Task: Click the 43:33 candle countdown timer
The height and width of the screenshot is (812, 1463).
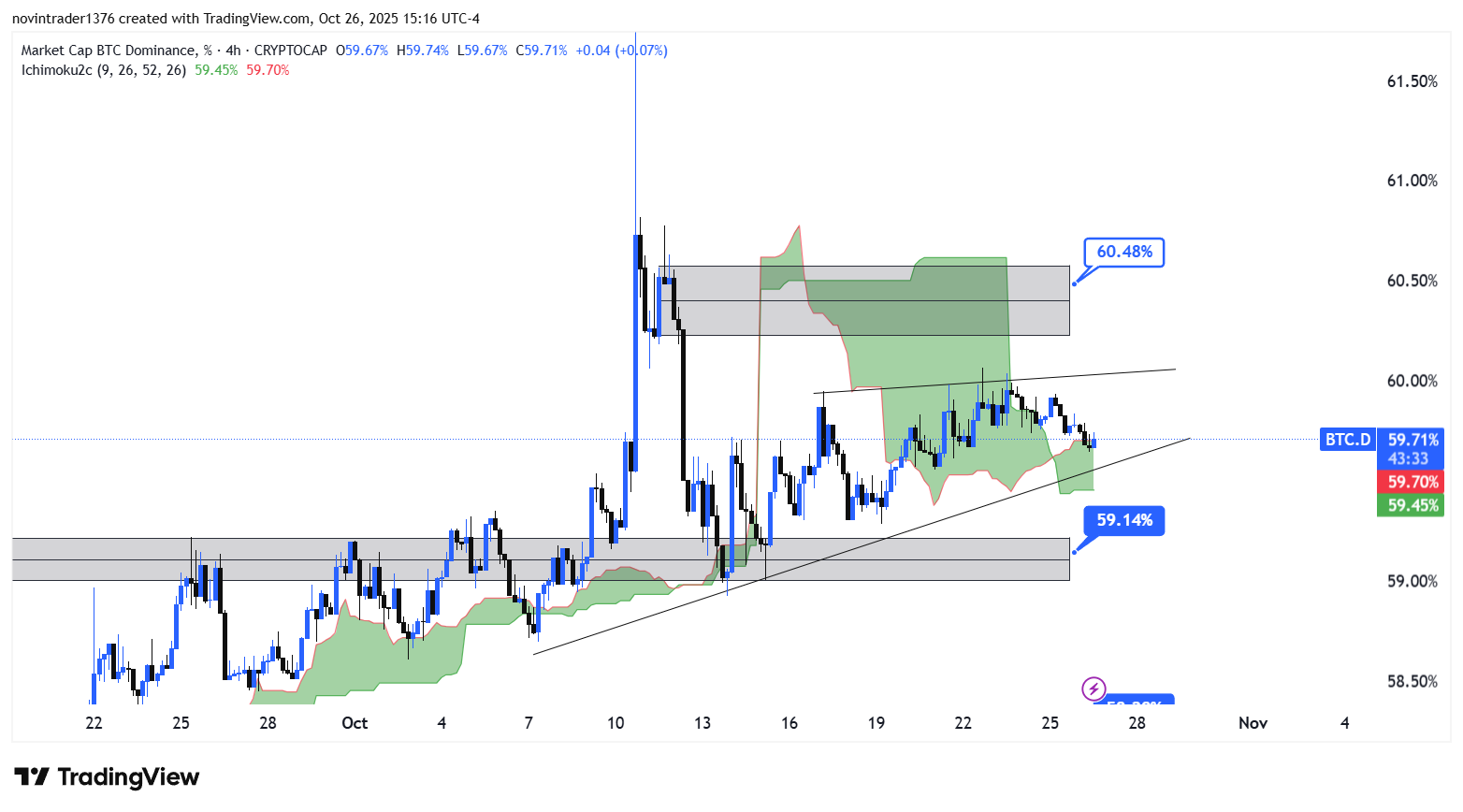Action: pos(1408,458)
